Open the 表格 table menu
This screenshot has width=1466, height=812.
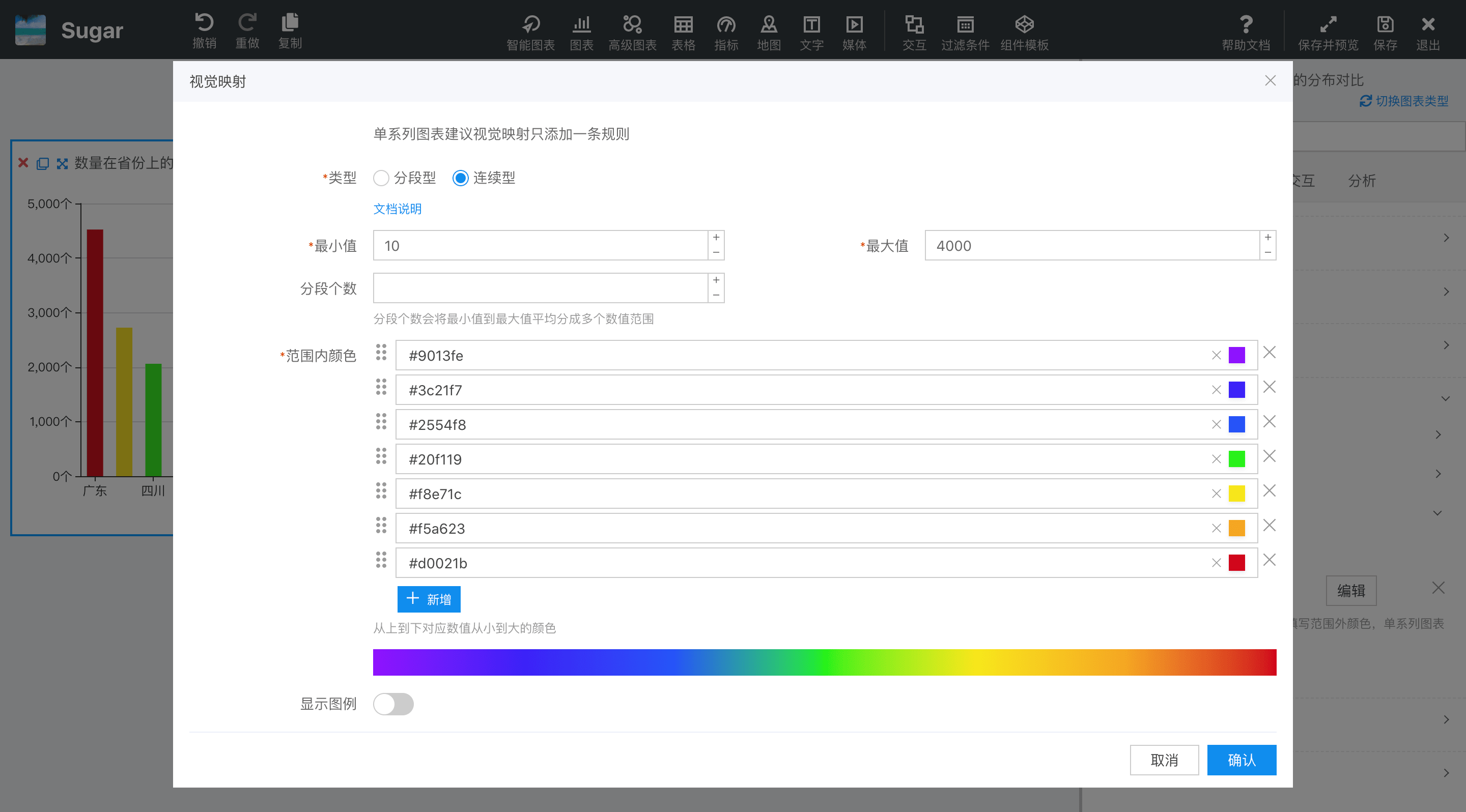pos(683,24)
